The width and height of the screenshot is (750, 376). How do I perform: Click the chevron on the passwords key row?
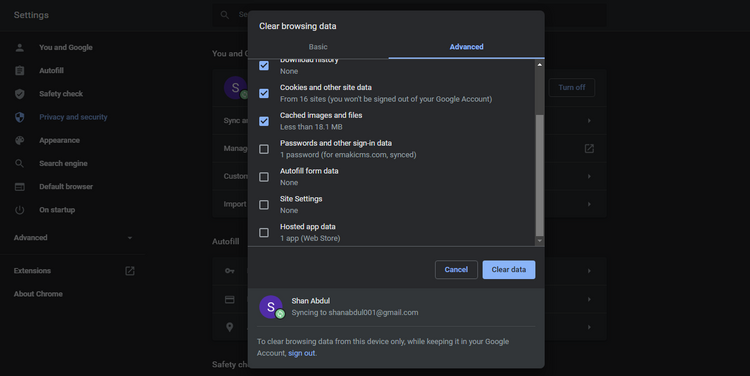click(589, 271)
